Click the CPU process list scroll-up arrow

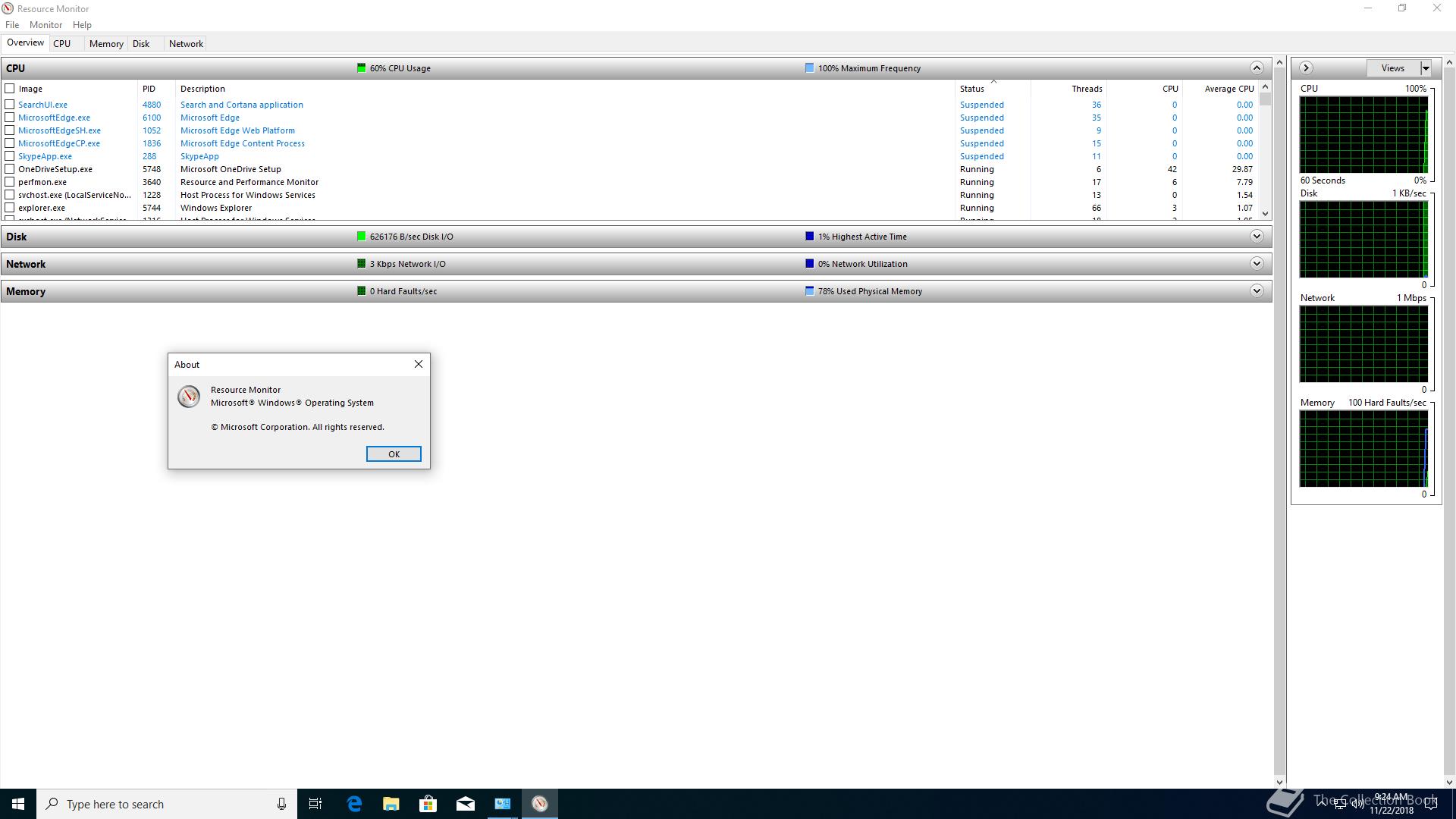point(1265,88)
